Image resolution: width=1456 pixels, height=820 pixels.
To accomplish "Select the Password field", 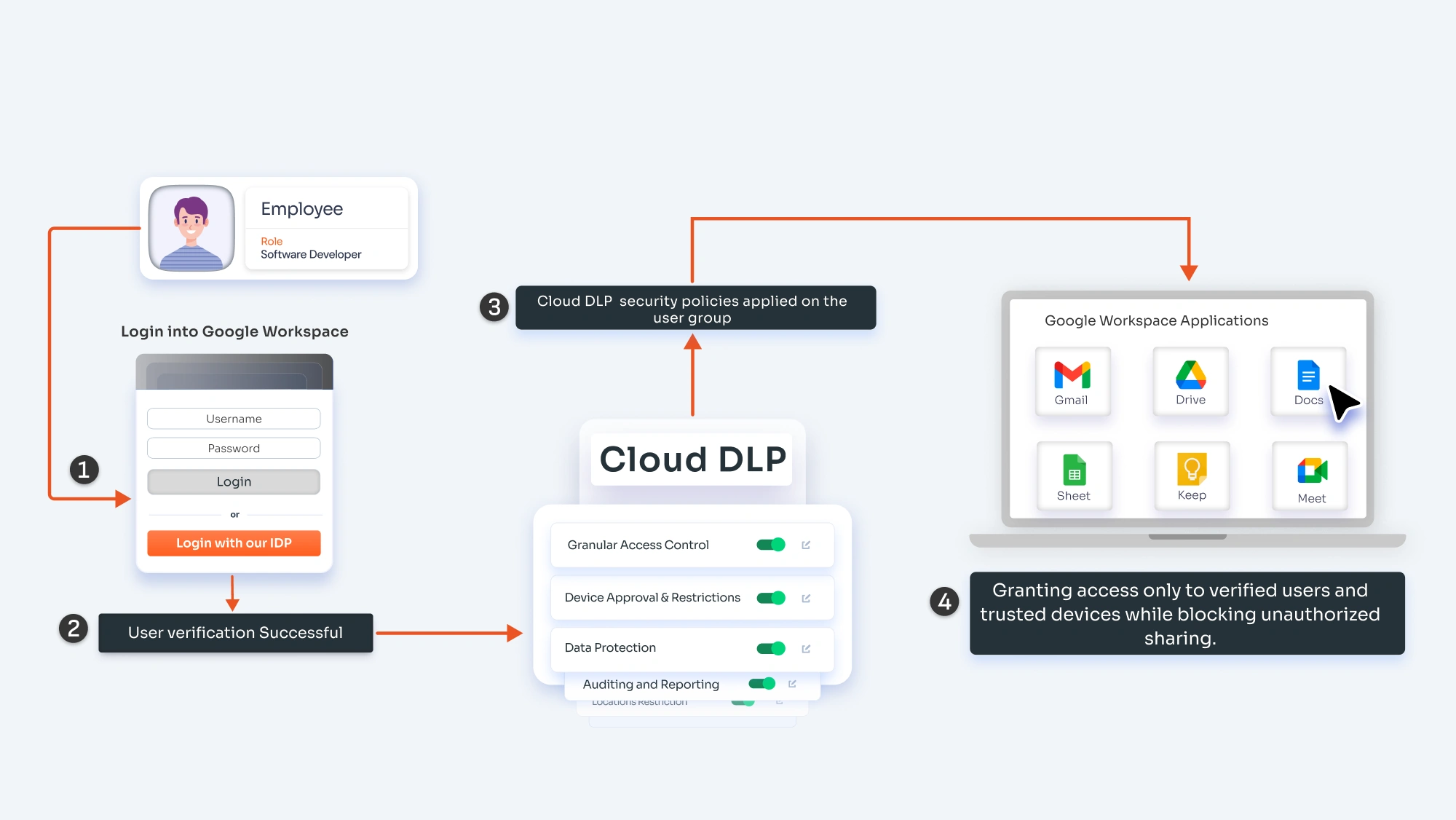I will click(x=234, y=448).
